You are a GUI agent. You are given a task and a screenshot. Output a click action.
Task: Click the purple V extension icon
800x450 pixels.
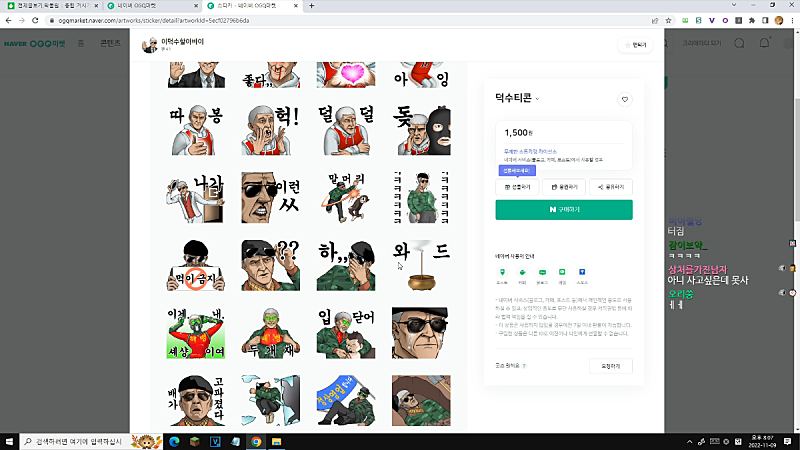point(711,20)
